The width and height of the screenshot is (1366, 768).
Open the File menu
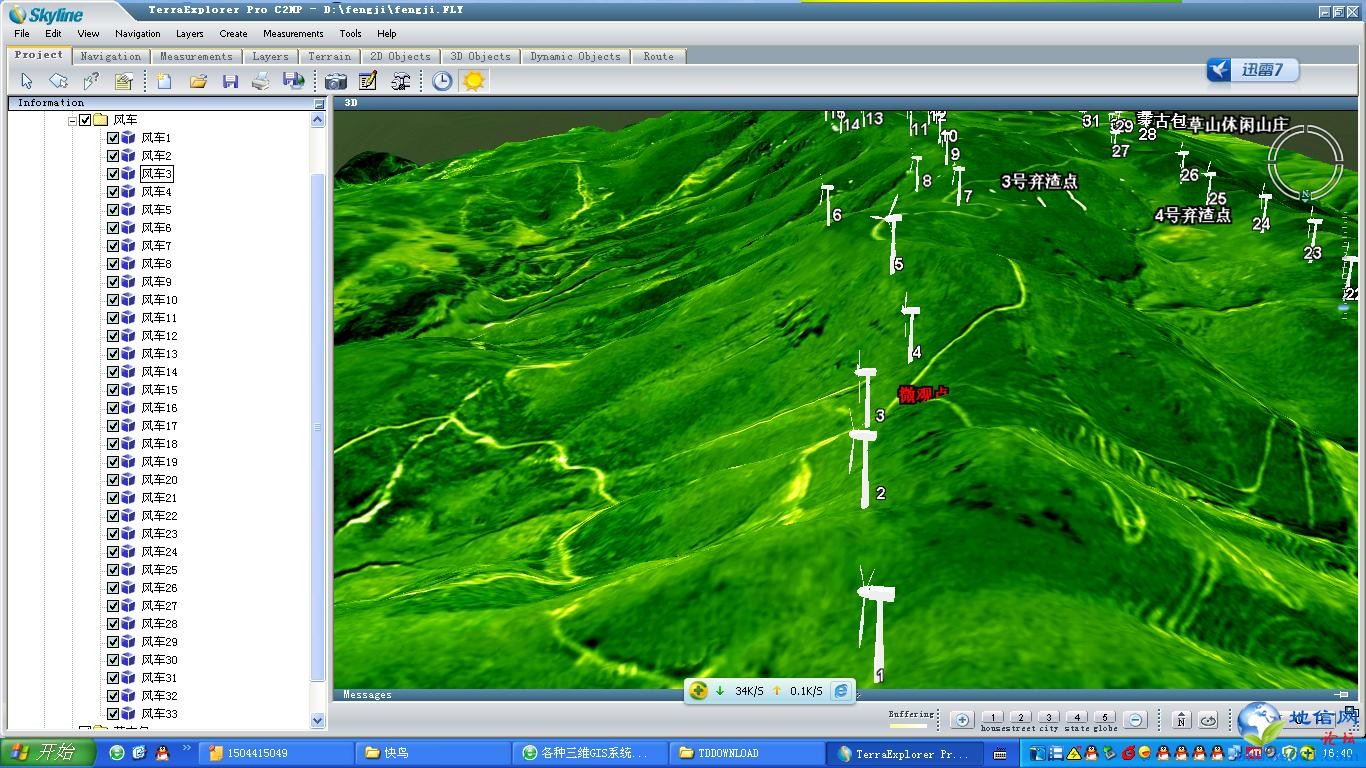(22, 33)
